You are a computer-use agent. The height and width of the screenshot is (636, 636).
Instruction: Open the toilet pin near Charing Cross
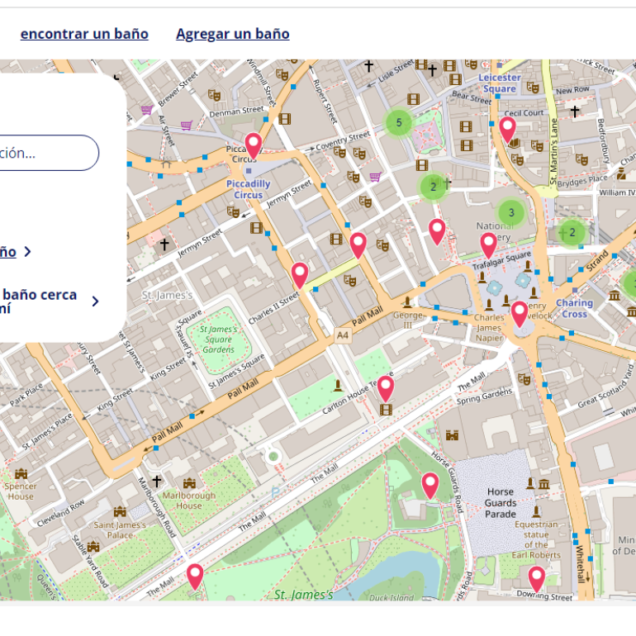pos(519,313)
